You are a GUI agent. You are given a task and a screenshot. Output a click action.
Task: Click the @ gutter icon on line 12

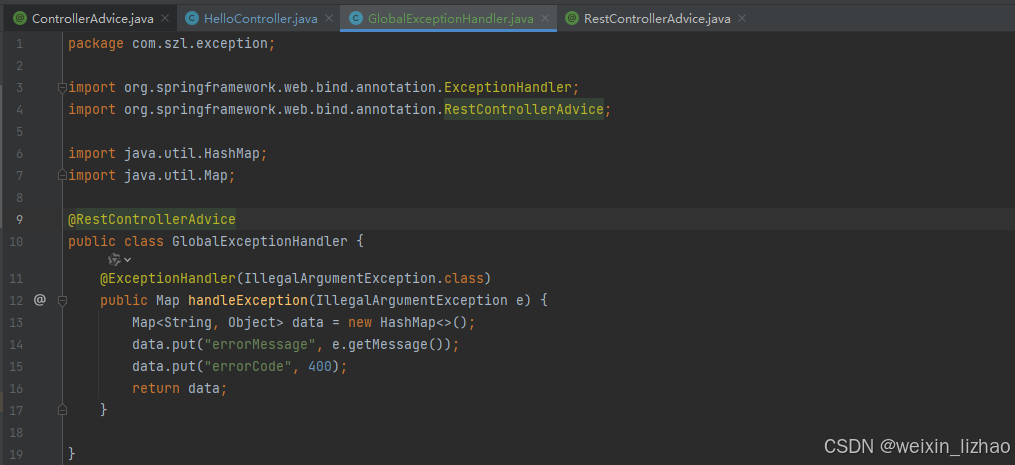tap(39, 300)
